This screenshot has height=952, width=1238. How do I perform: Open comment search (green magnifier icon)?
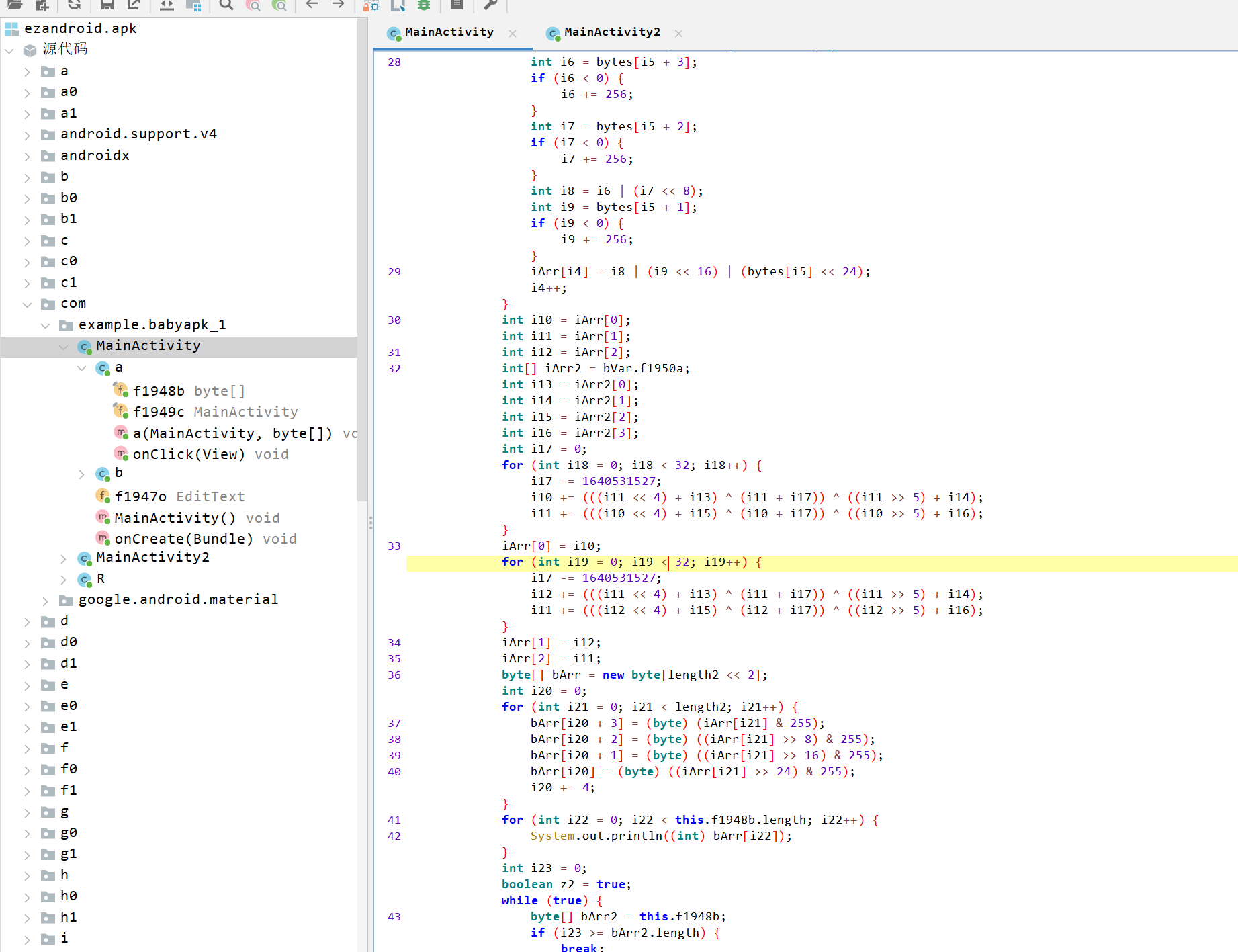[279, 5]
